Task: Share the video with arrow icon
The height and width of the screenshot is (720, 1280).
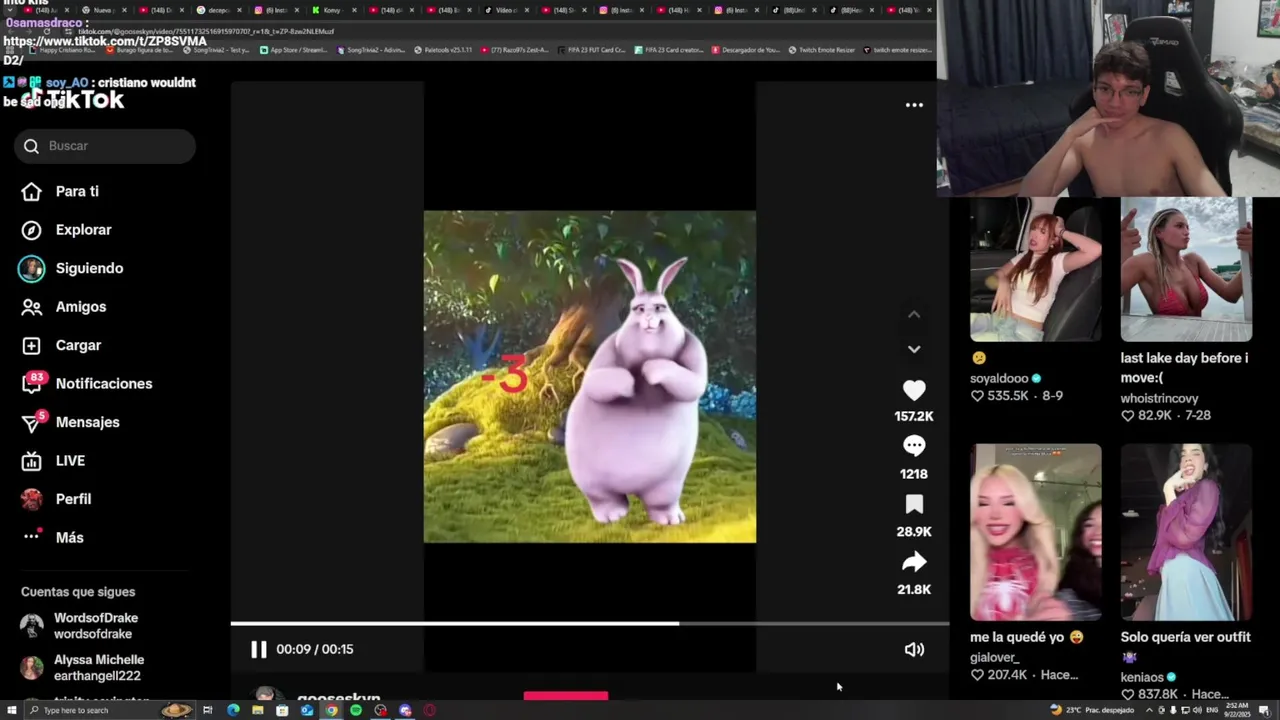Action: click(x=914, y=562)
